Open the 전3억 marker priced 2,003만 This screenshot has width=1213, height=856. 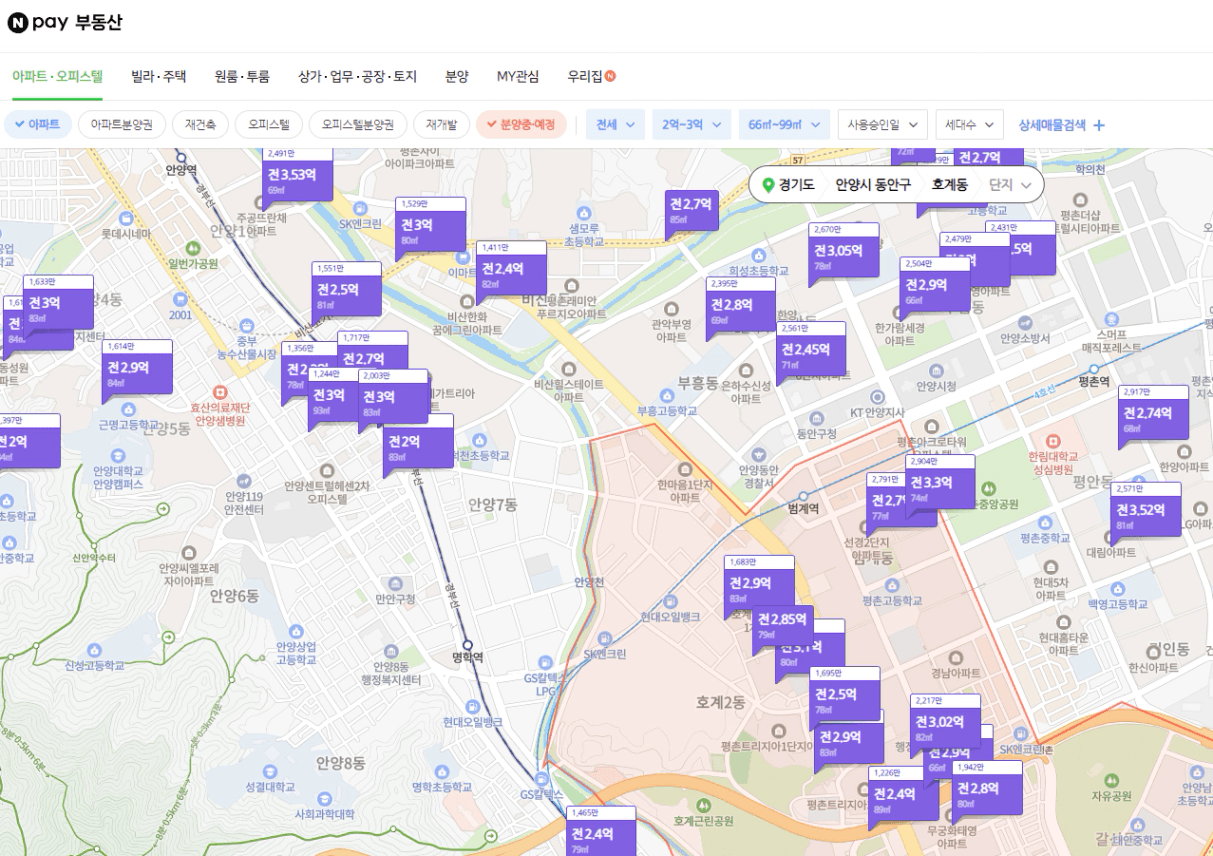pos(393,400)
